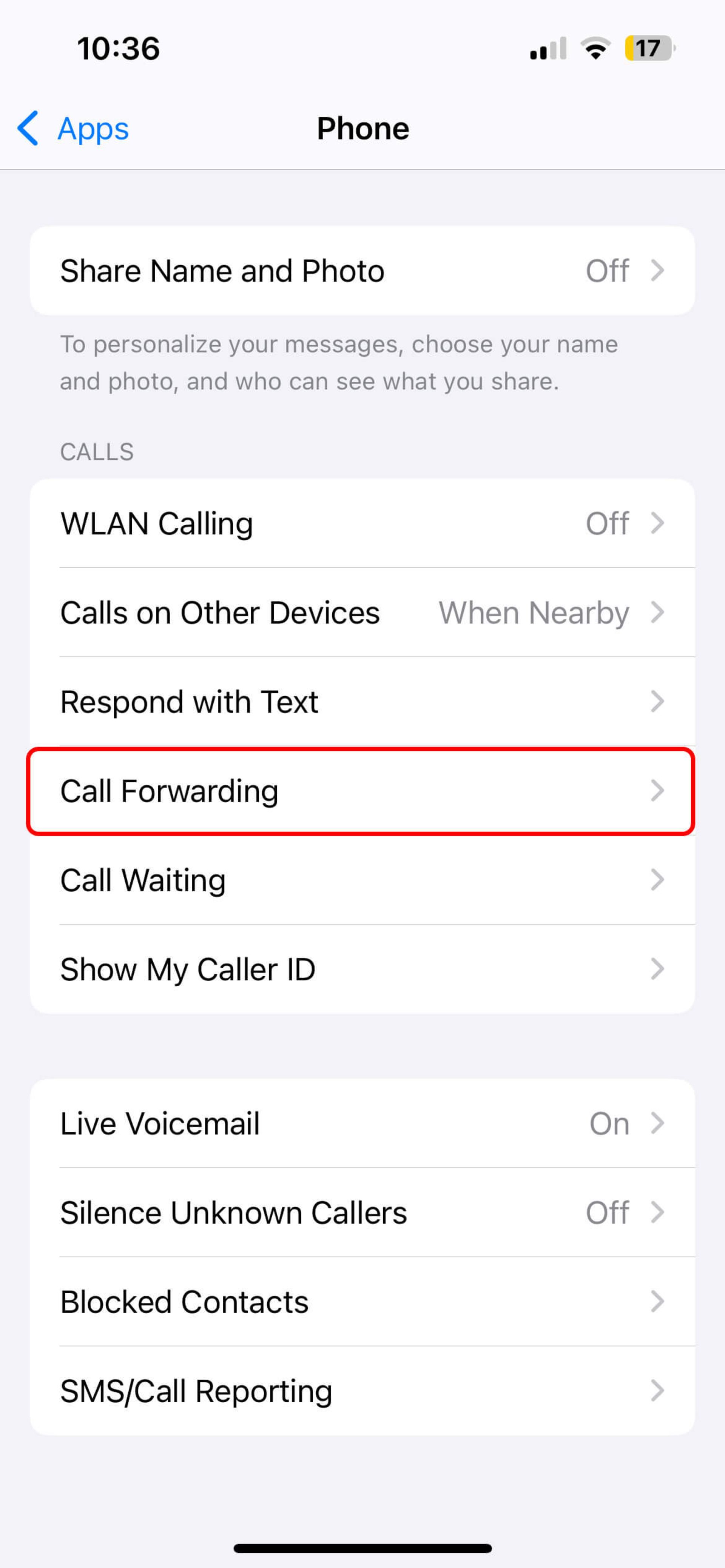Scroll down the Phone settings page

[362, 791]
